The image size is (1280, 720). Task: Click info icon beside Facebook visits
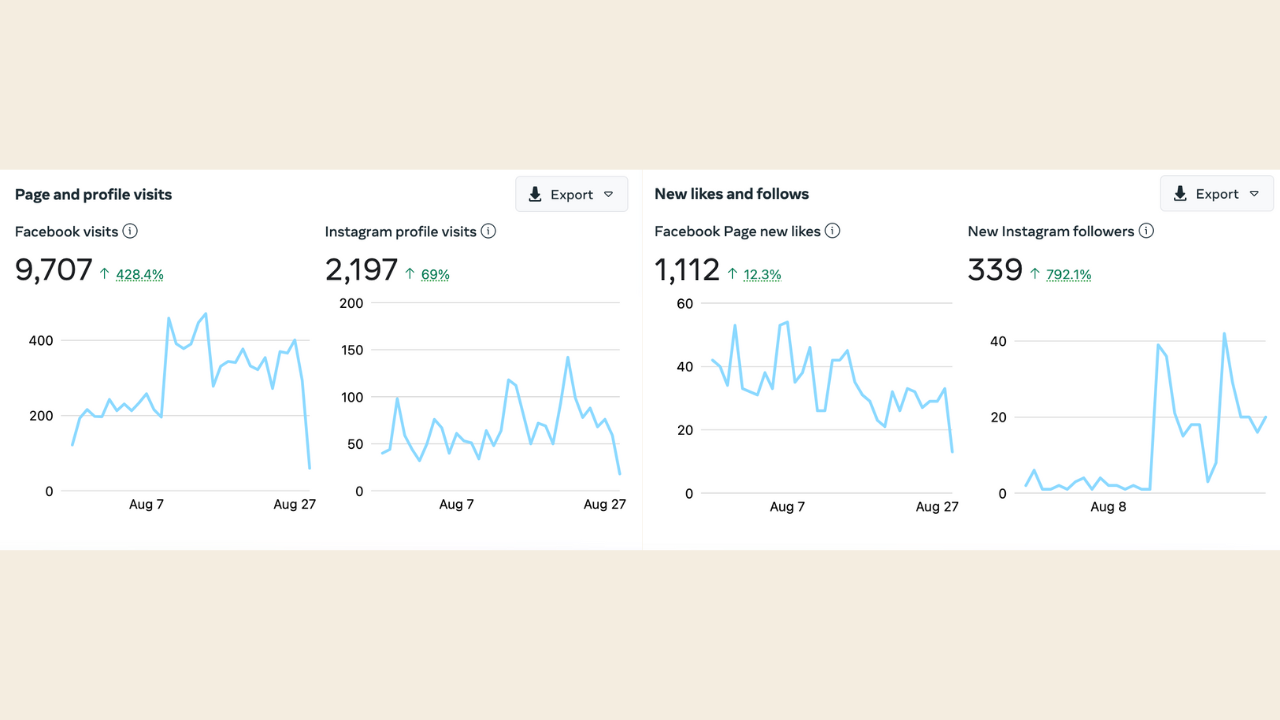pyautogui.click(x=130, y=231)
